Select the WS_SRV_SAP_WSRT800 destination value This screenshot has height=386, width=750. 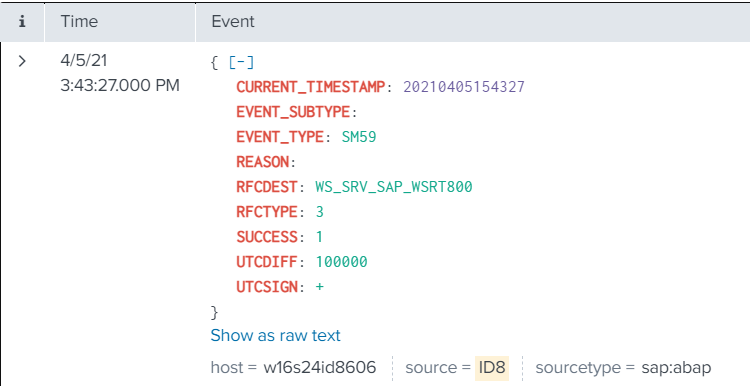[394, 187]
